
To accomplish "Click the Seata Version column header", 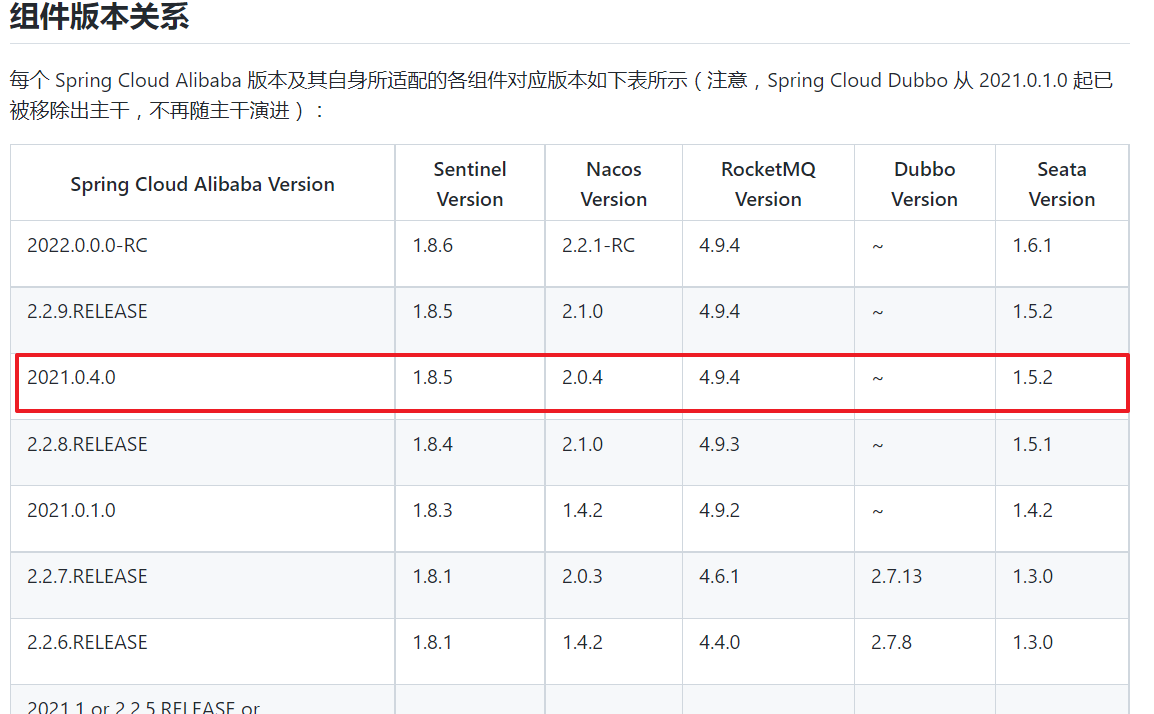I will [1062, 184].
